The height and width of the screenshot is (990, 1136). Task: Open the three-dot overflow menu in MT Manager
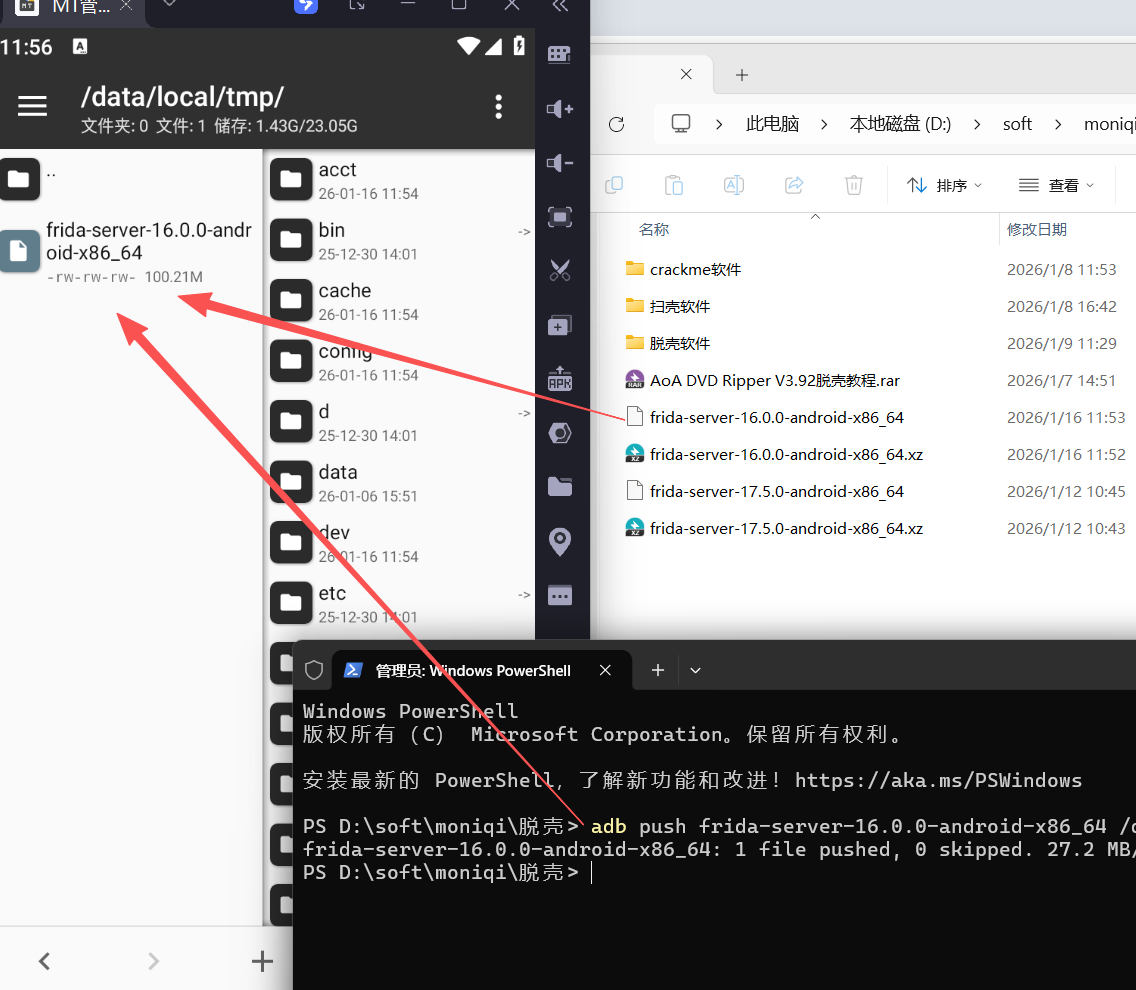click(498, 107)
